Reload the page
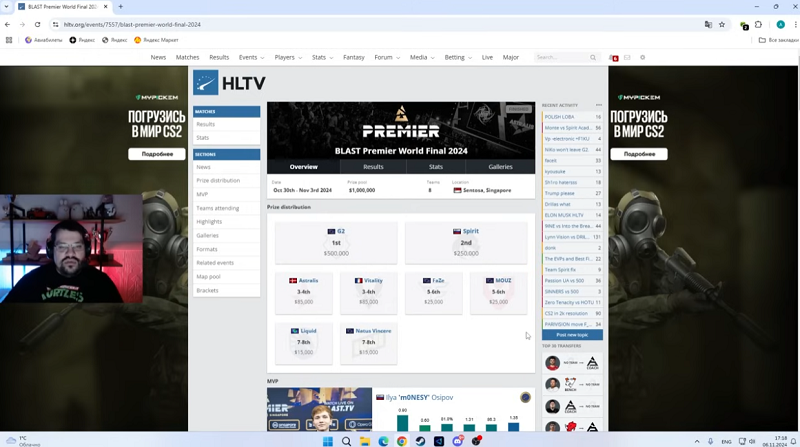This screenshot has height=447, width=800. point(37,24)
